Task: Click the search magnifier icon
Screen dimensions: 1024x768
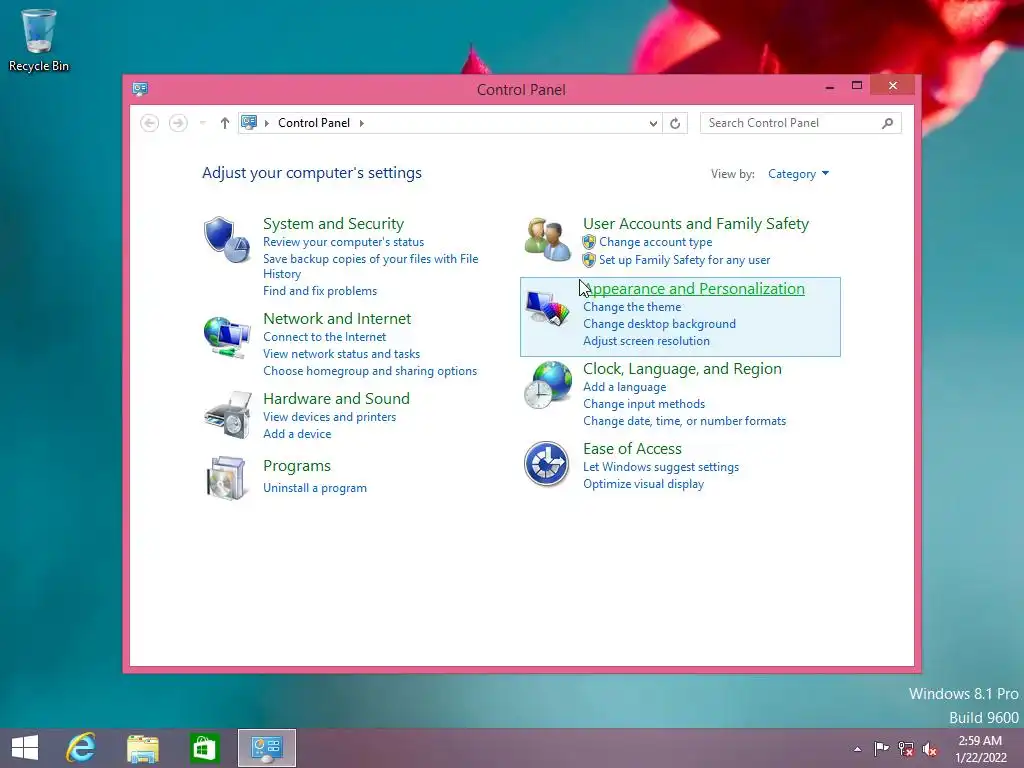Action: (888, 123)
